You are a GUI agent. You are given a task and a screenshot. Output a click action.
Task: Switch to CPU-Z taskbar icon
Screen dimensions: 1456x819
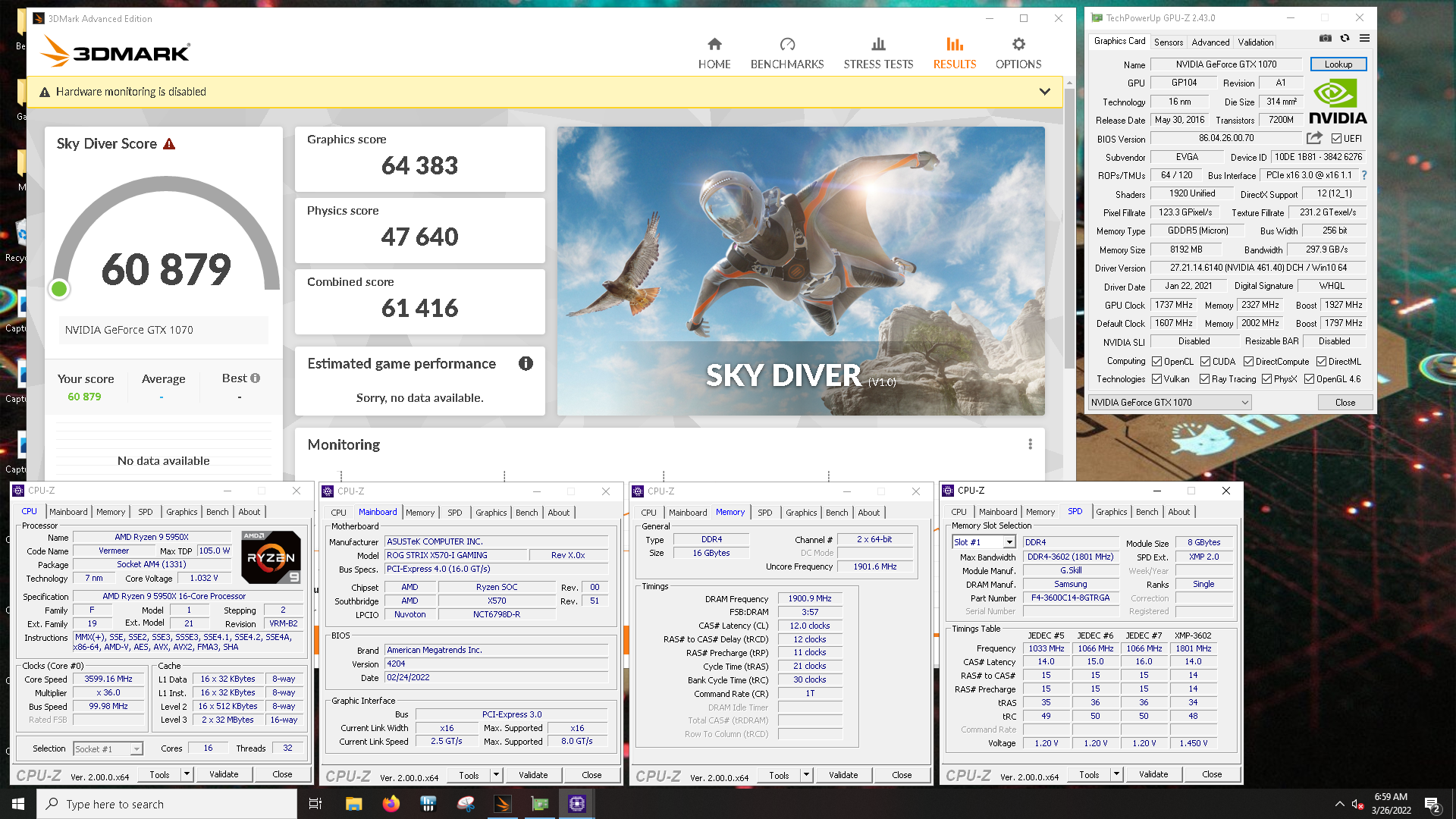(577, 804)
